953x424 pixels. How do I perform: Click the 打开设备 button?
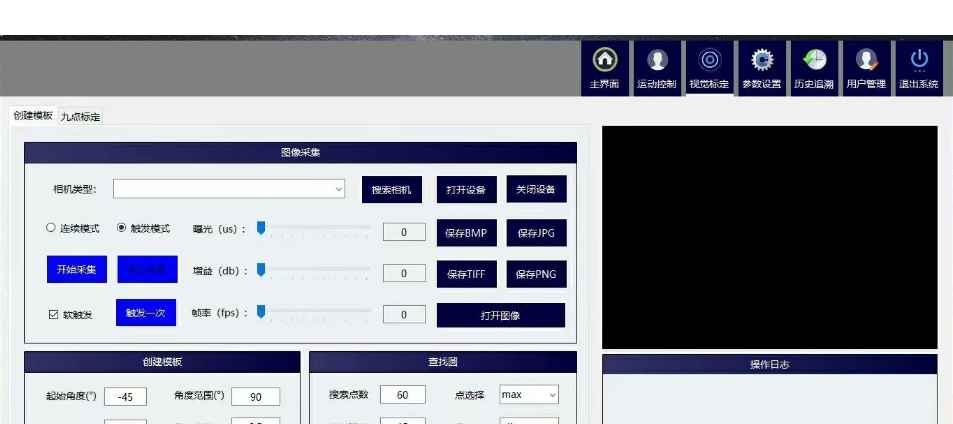(x=466, y=190)
